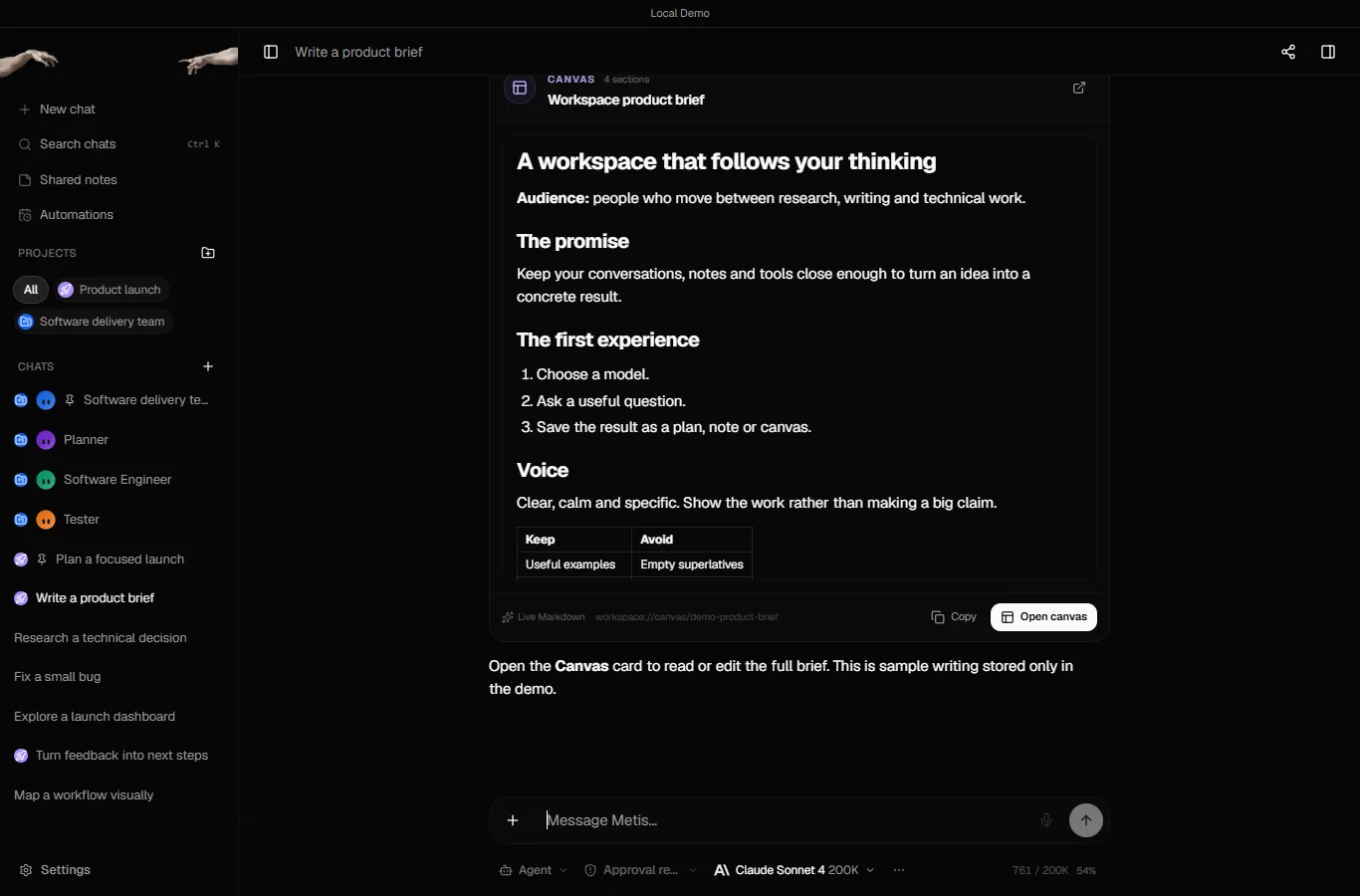The image size is (1360, 896).
Task: Open the Tester chat
Action: tap(118, 520)
